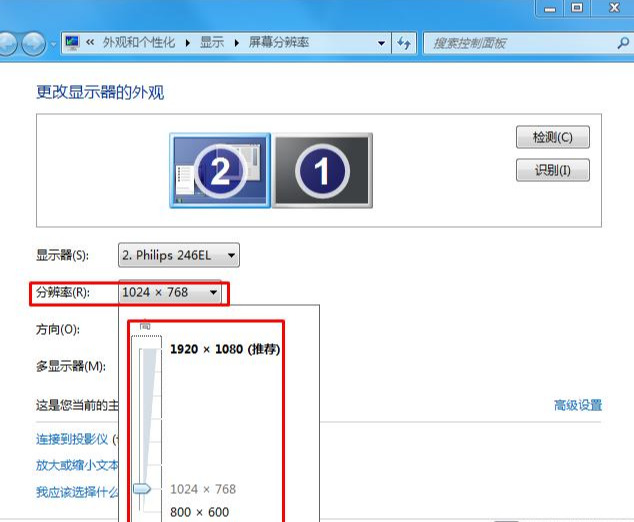
Task: Click the resolution slider thumb
Action: (142, 489)
